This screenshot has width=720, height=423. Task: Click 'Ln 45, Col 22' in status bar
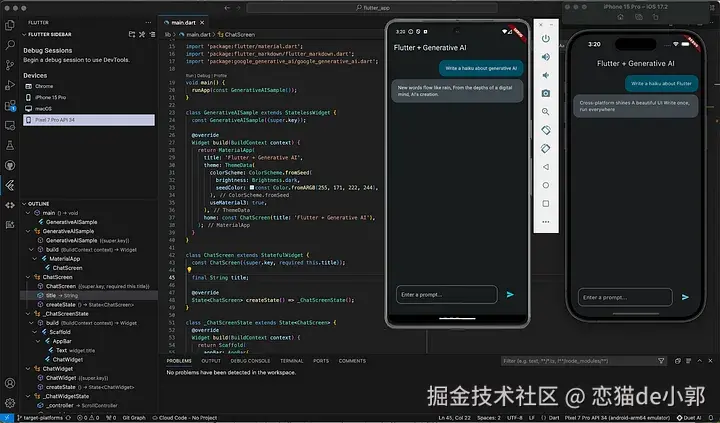click(x=454, y=418)
